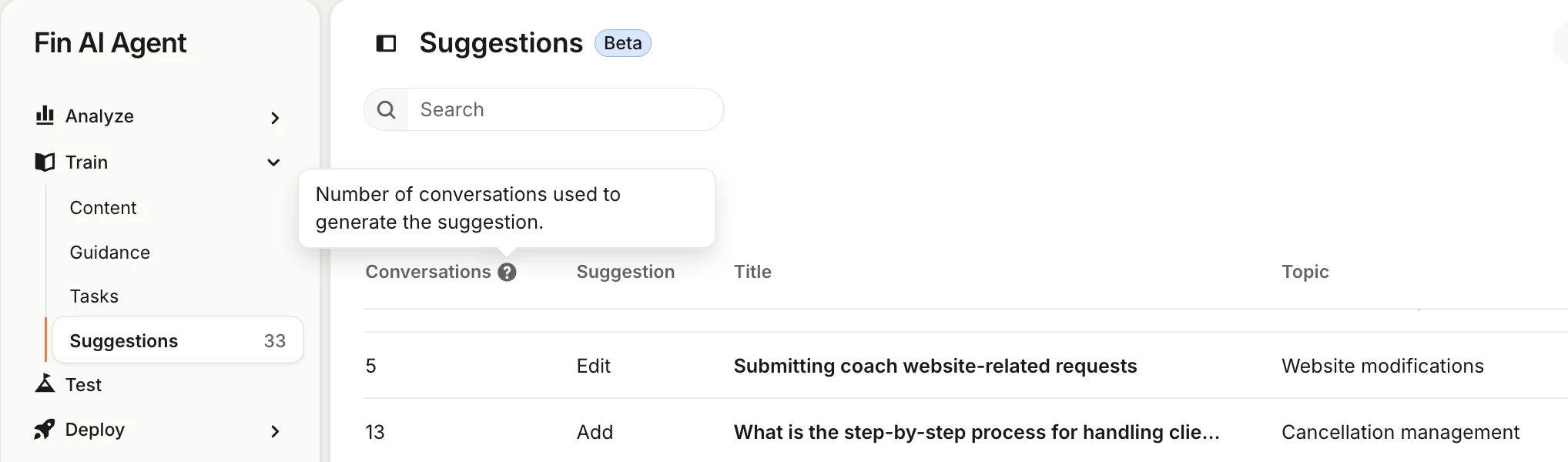Click in the Search input field
Screen dimensions: 1568x462
pos(565,109)
